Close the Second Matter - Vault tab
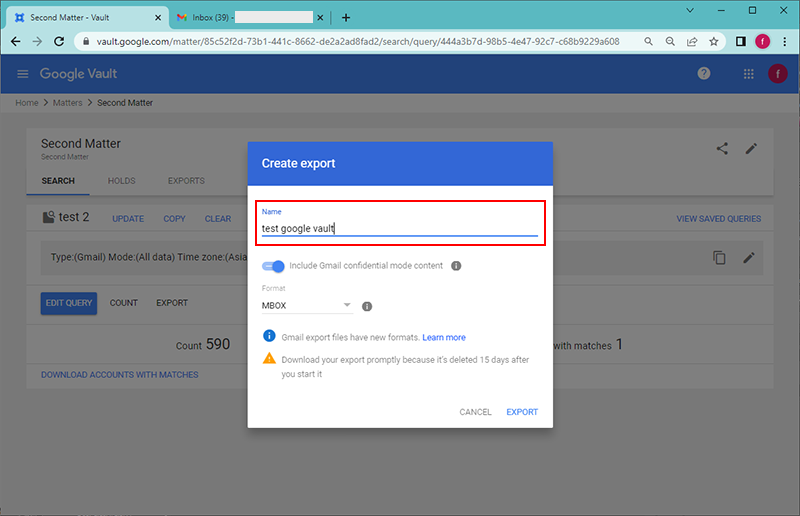This screenshot has width=800, height=516. point(158,18)
